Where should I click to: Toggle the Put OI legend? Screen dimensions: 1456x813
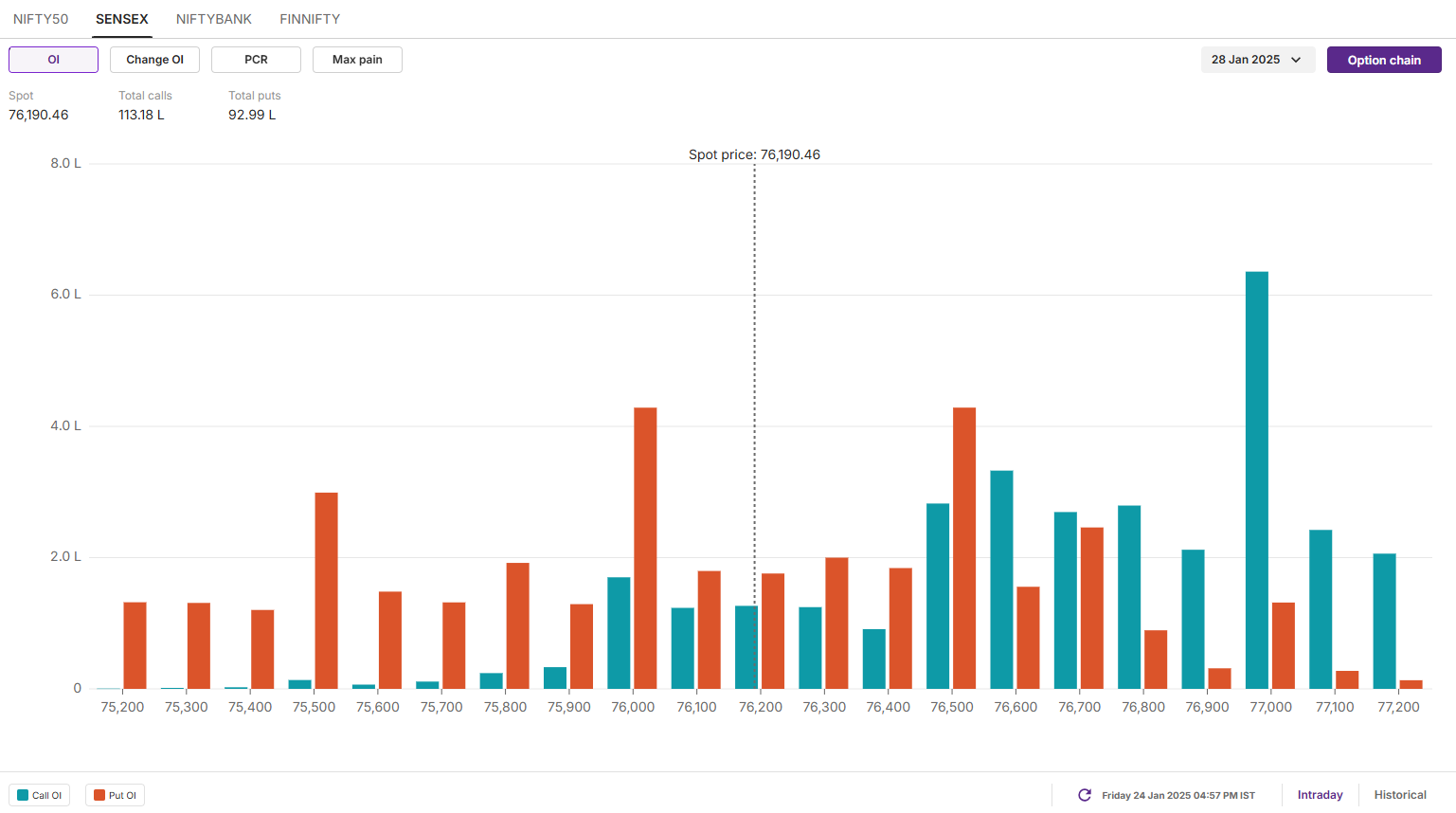115,795
